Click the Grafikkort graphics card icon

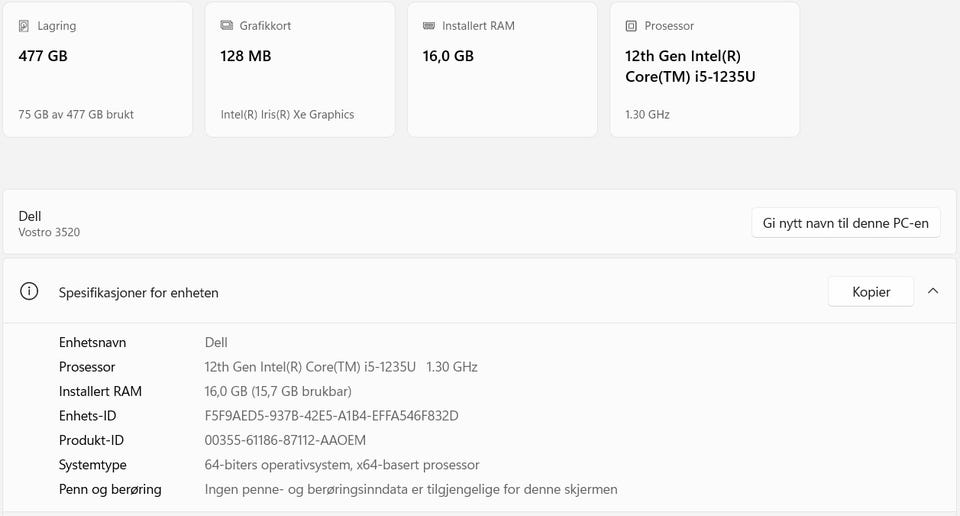pos(227,25)
